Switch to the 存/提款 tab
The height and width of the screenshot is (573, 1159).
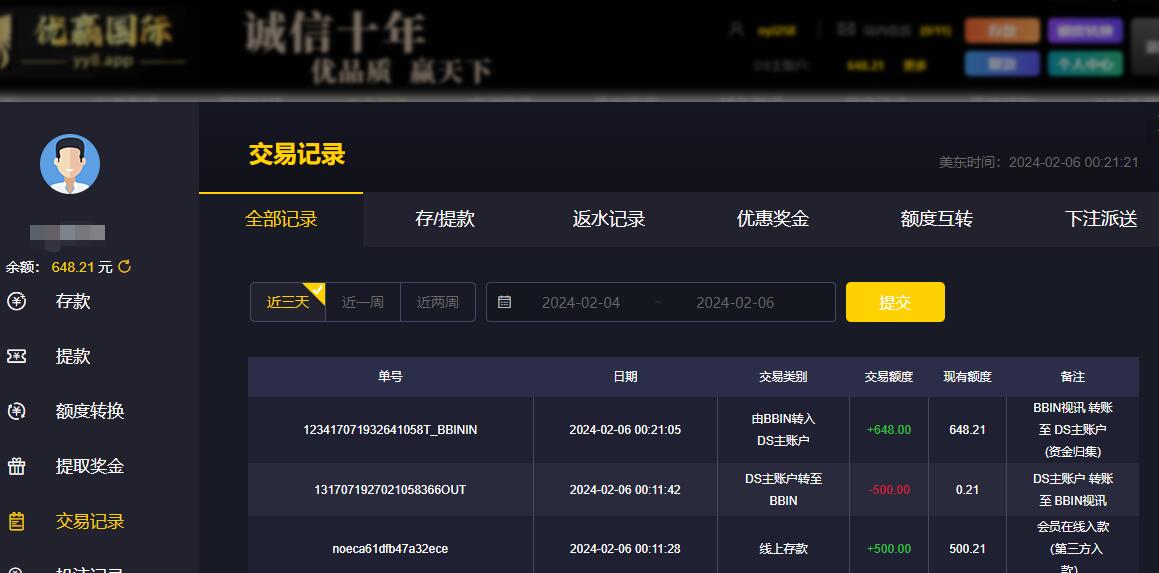click(445, 219)
